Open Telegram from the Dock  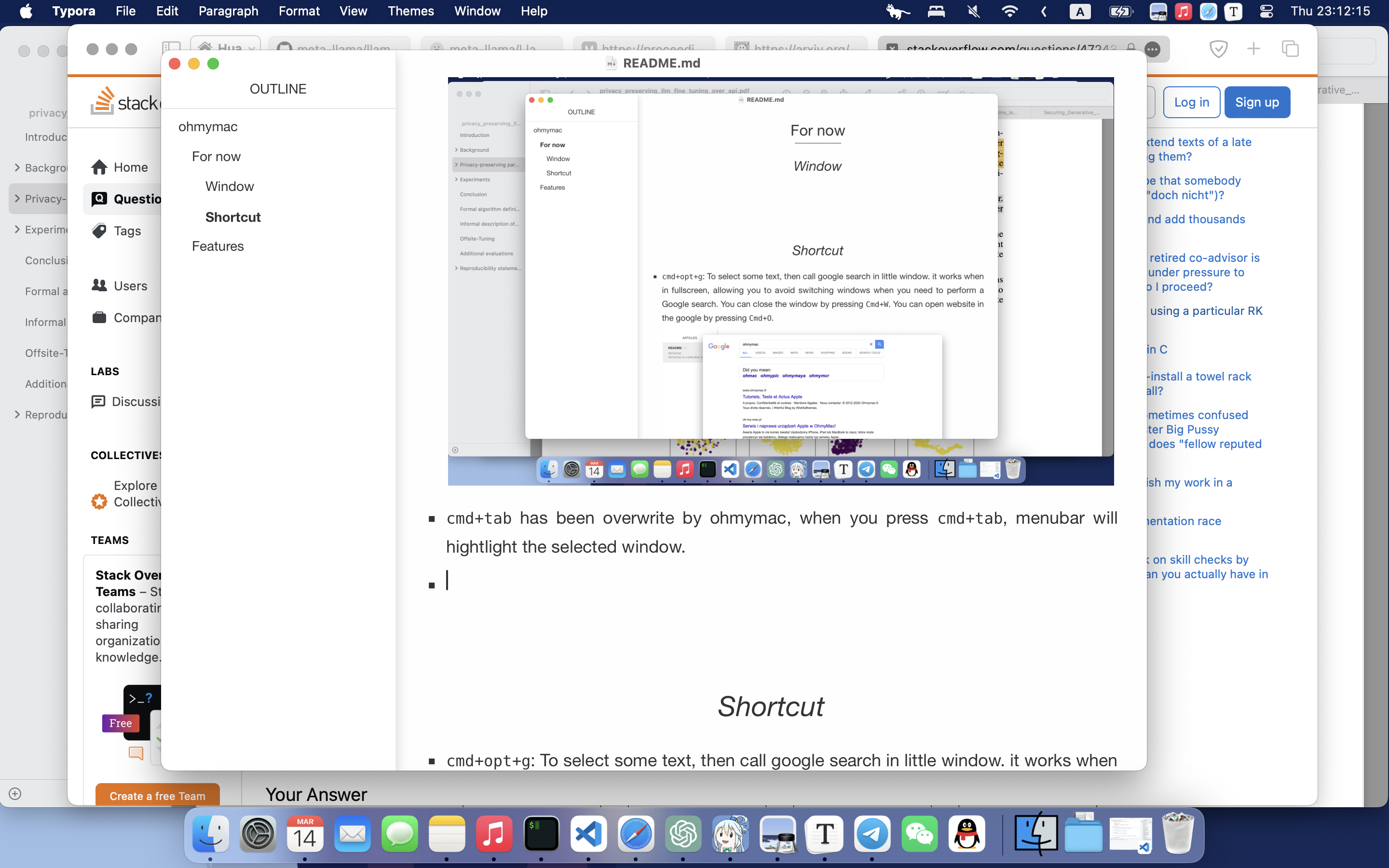click(872, 834)
